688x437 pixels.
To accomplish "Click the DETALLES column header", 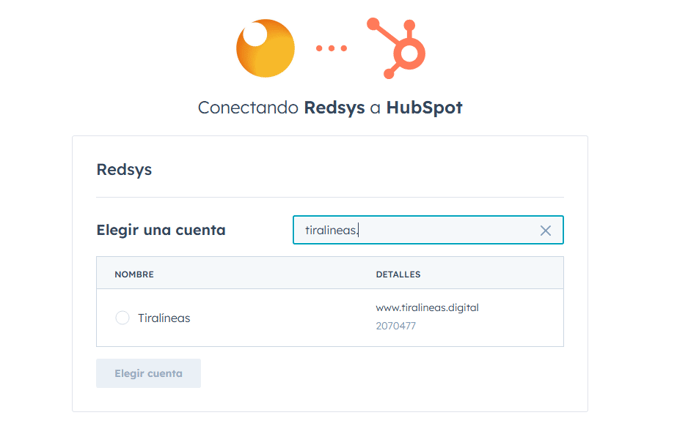I will pos(398,274).
